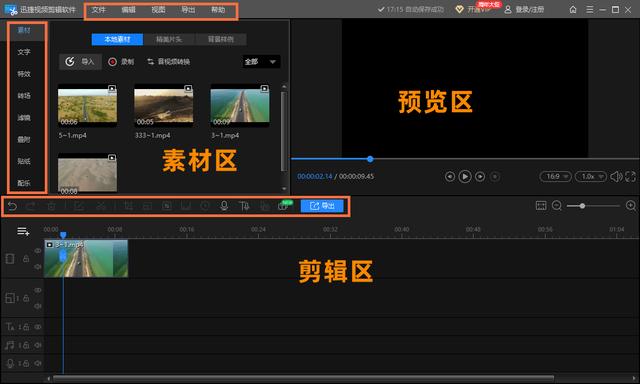Click the microphone voiceover icon in toolbar
Screen dimensions: 640x384
click(224, 206)
